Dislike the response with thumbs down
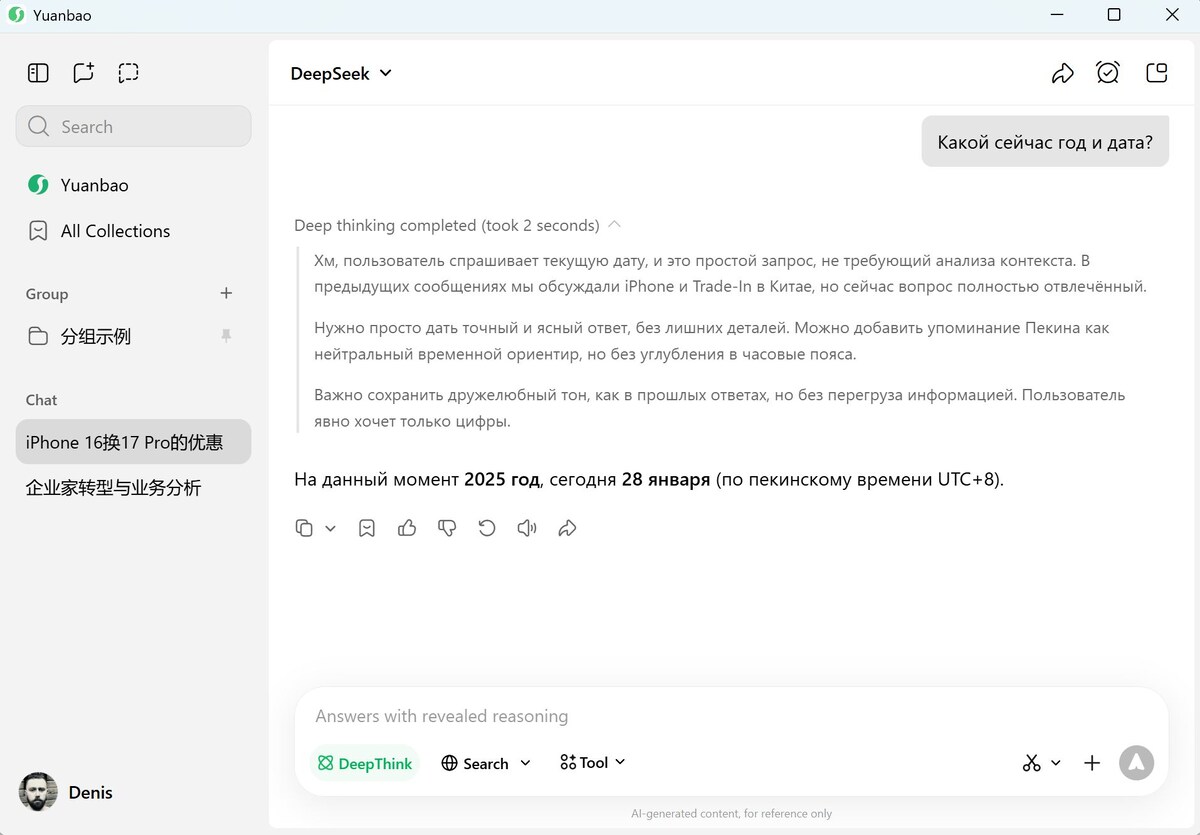Screen dimensions: 1200x835 [x=447, y=528]
